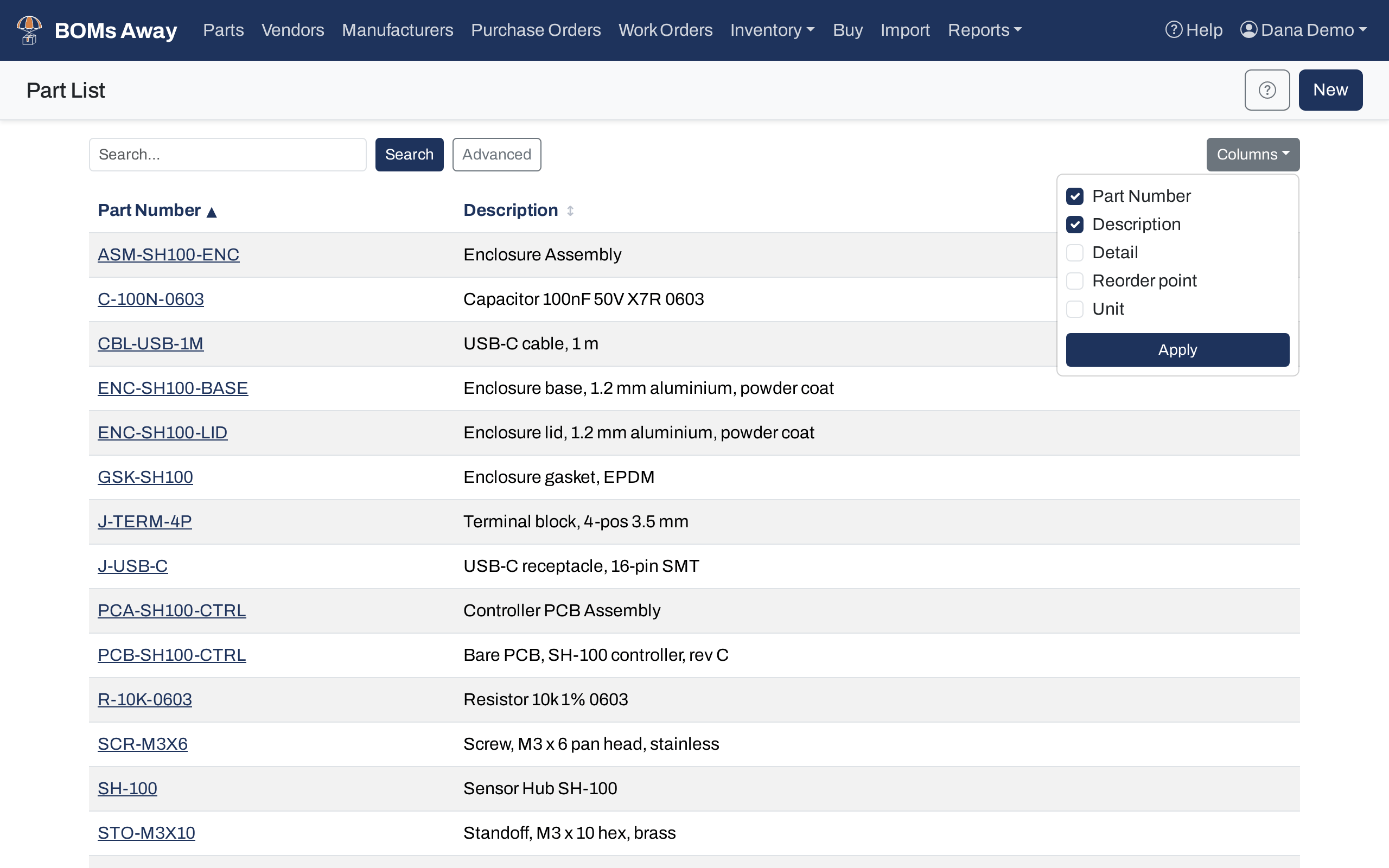Enable the Reorder point column checkbox
This screenshot has height=868, width=1389.
click(1074, 280)
